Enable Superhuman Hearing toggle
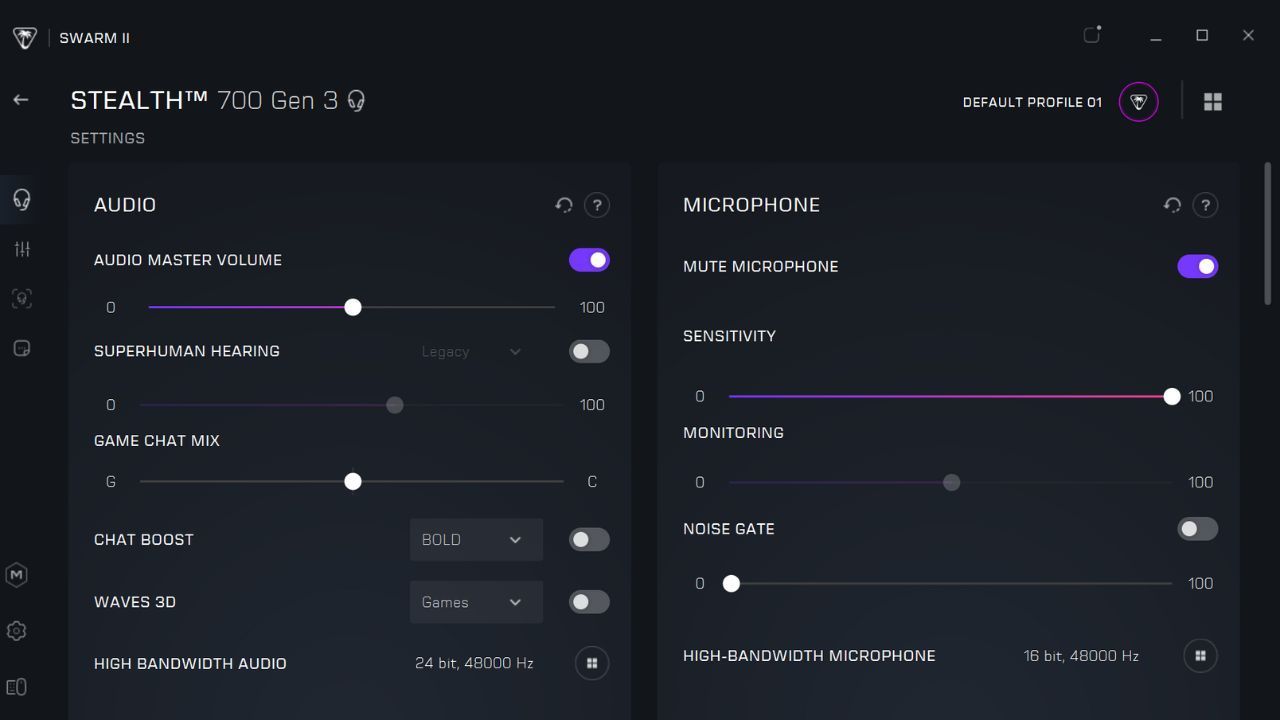This screenshot has width=1280, height=720. point(589,351)
